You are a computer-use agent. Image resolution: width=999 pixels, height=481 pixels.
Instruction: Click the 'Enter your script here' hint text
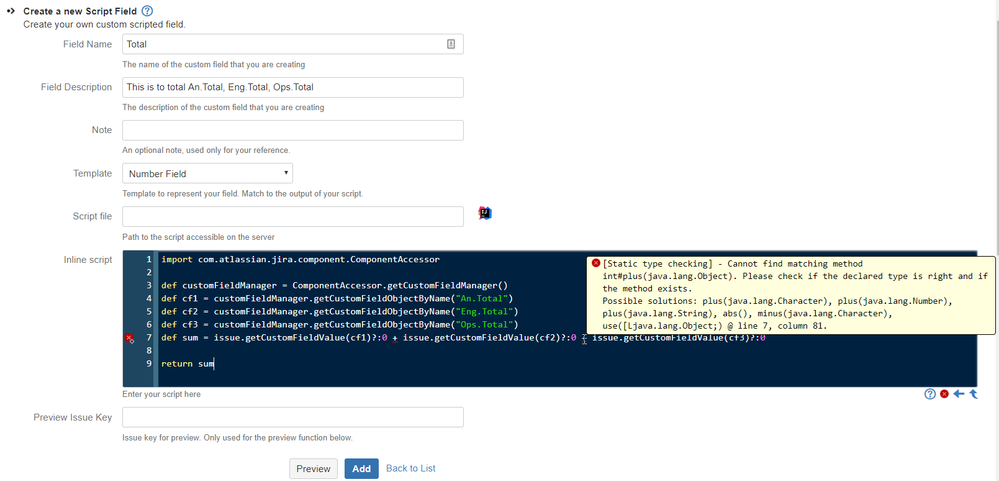click(x=161, y=394)
